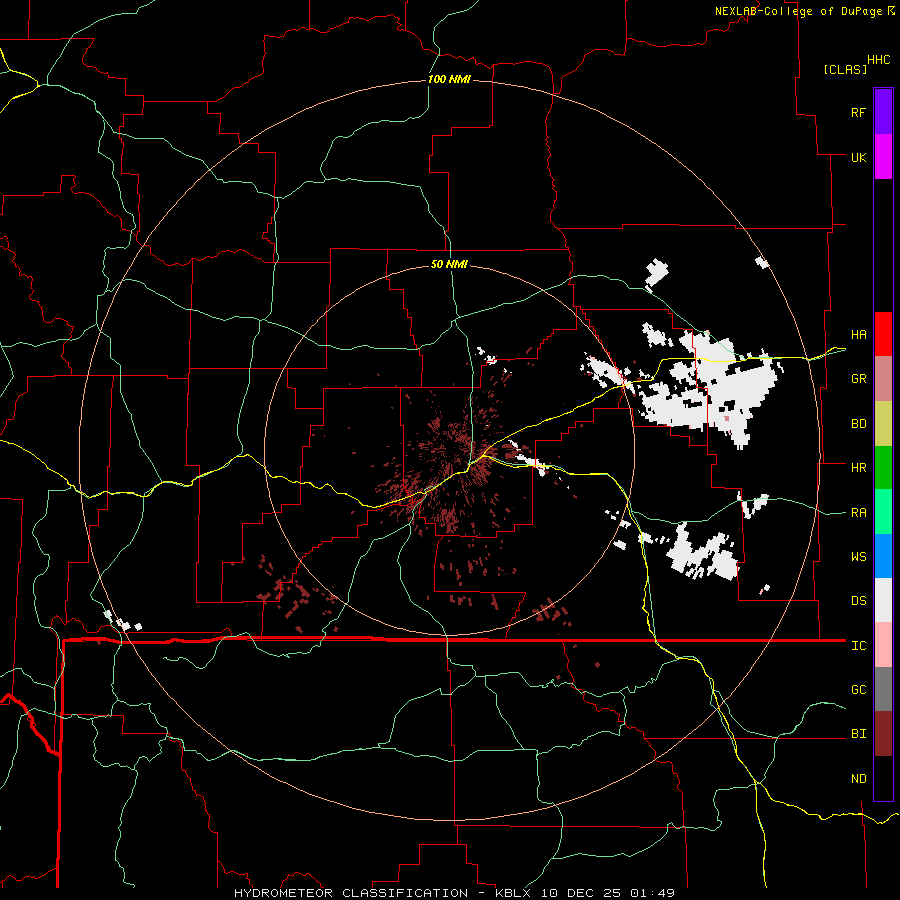Click the GR legend label
The image size is (900, 900).
pos(858,379)
